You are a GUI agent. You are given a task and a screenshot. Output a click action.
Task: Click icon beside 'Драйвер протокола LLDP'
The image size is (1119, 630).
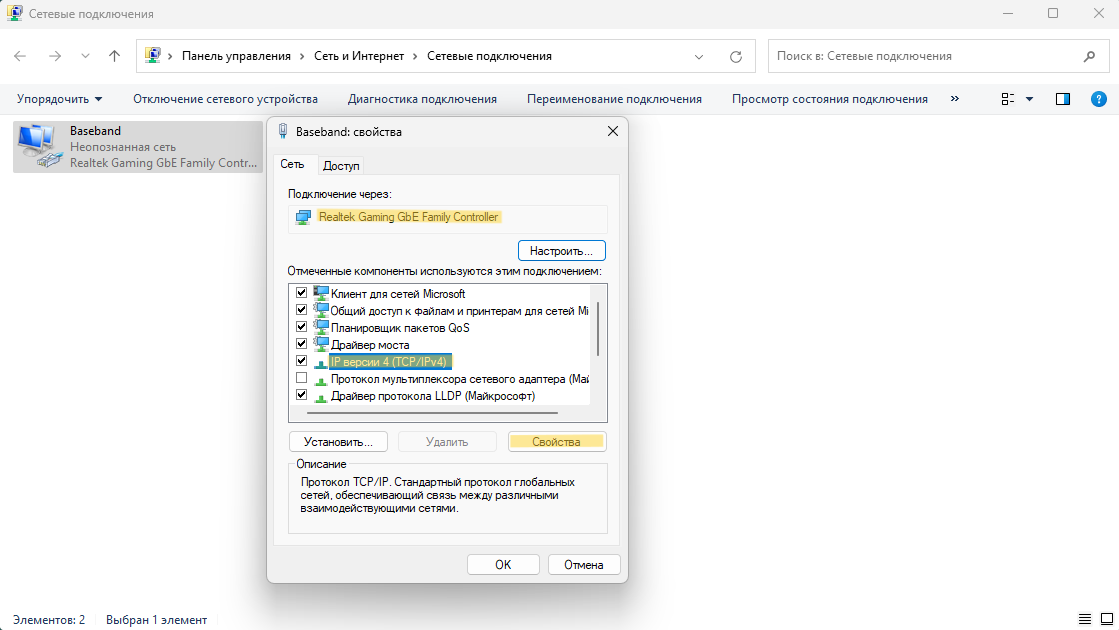tap(320, 397)
